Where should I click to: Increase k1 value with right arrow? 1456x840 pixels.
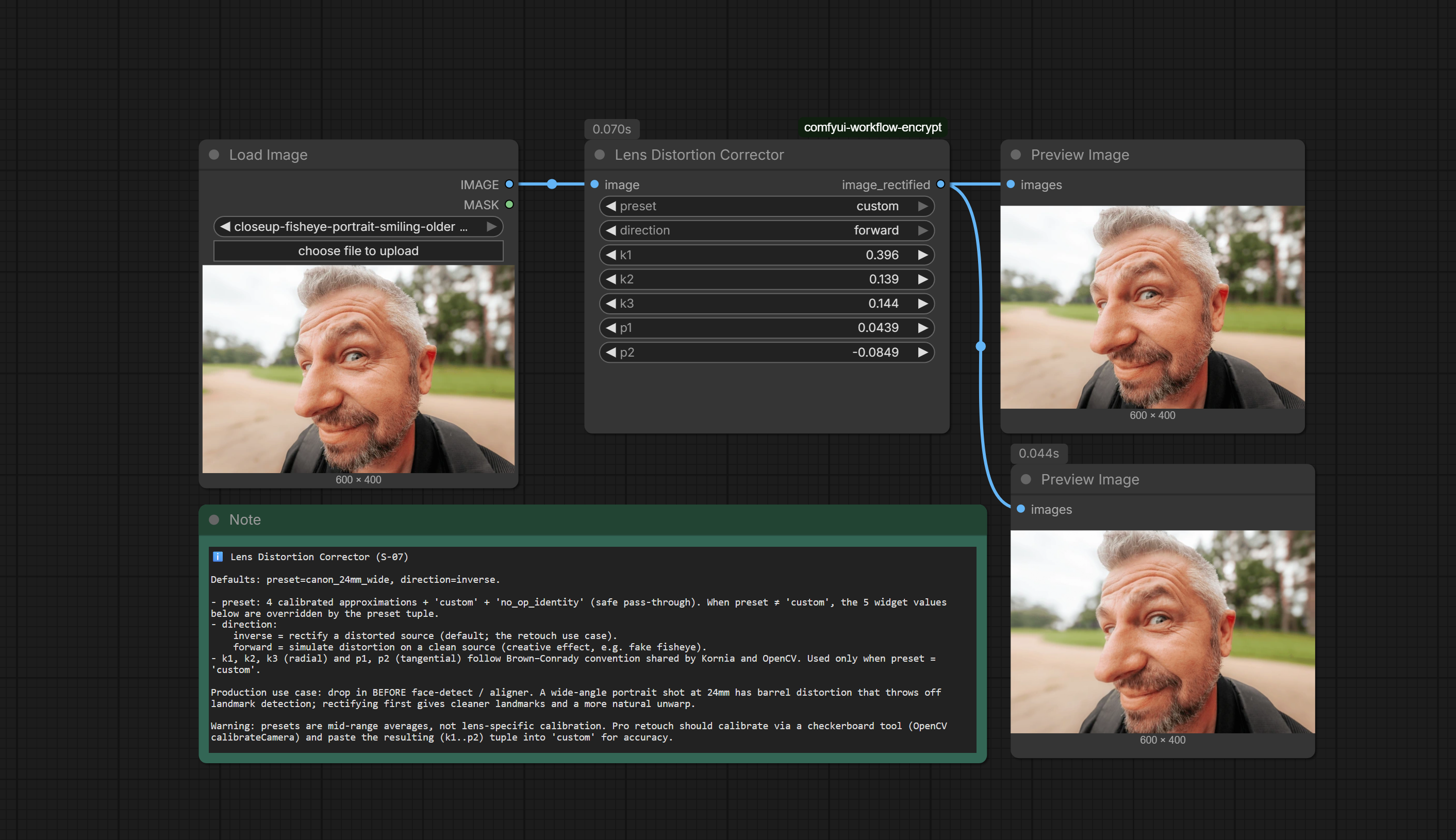click(x=923, y=255)
